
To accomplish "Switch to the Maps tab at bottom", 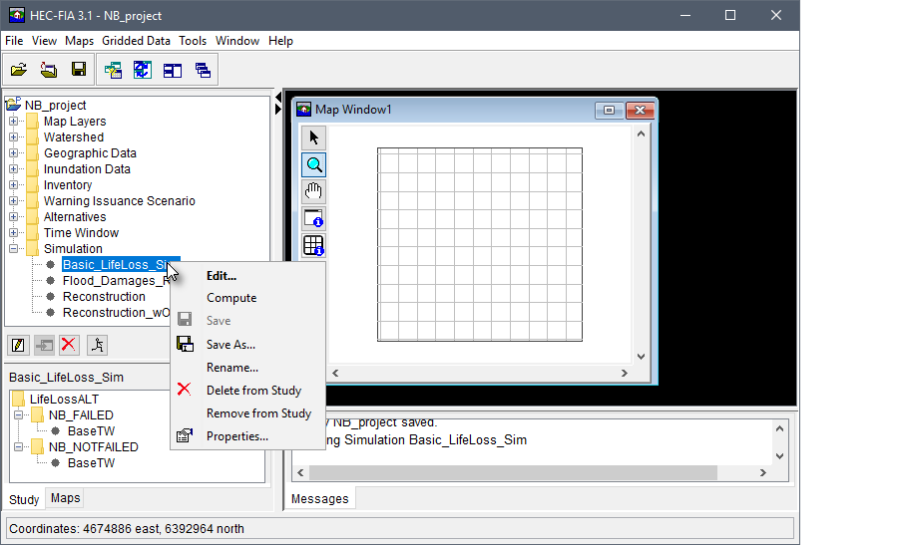I will [x=65, y=498].
